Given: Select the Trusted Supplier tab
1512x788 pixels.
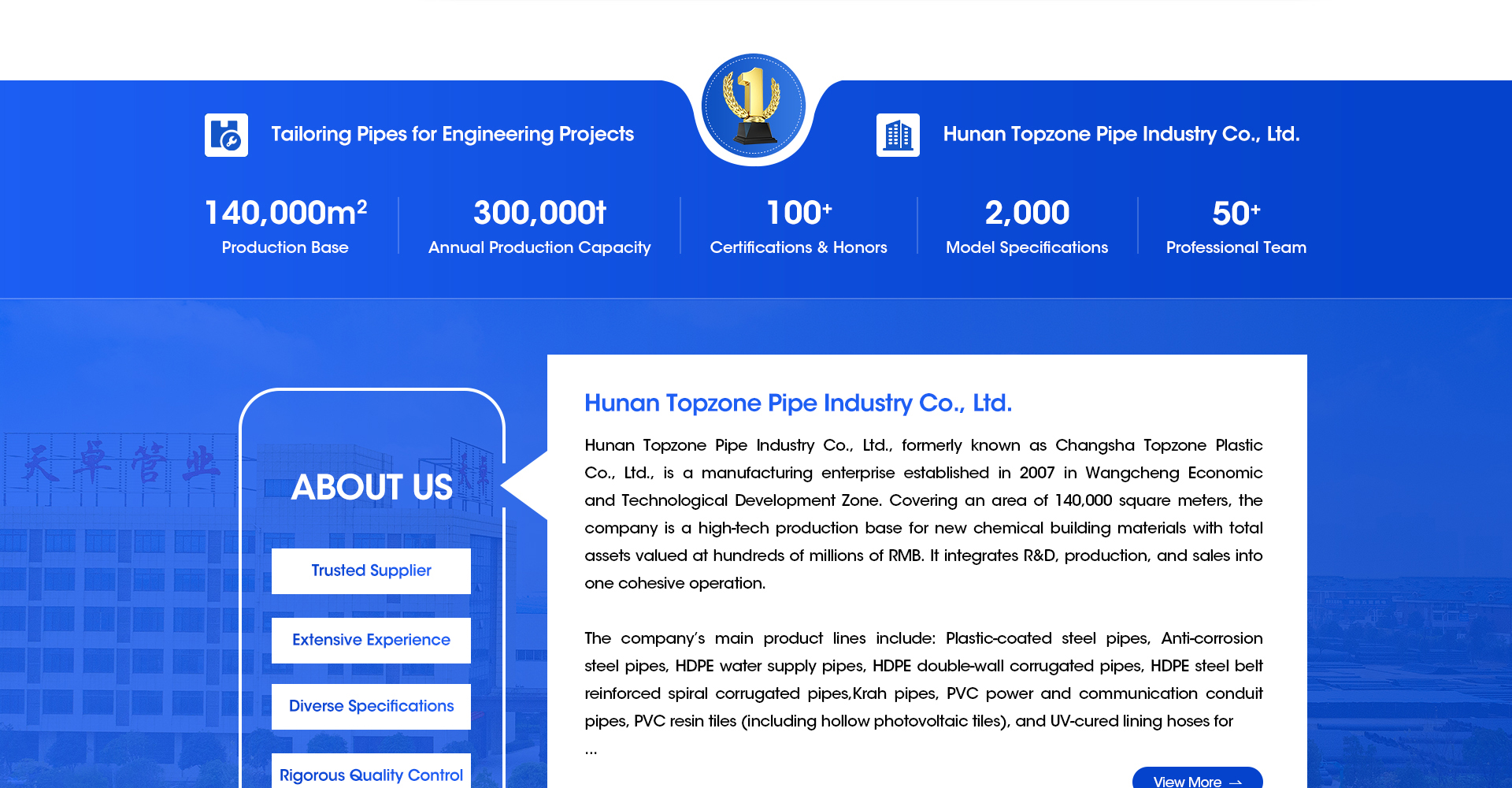Looking at the screenshot, I should pos(371,571).
